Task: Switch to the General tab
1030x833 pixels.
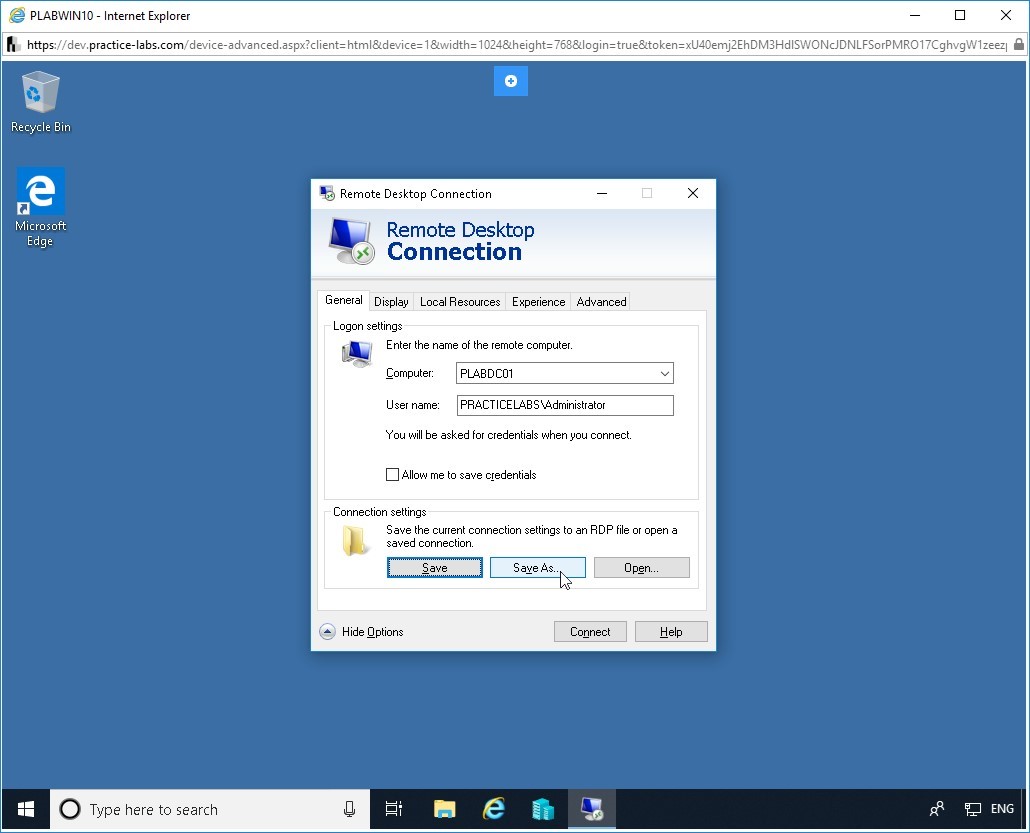Action: tap(344, 300)
